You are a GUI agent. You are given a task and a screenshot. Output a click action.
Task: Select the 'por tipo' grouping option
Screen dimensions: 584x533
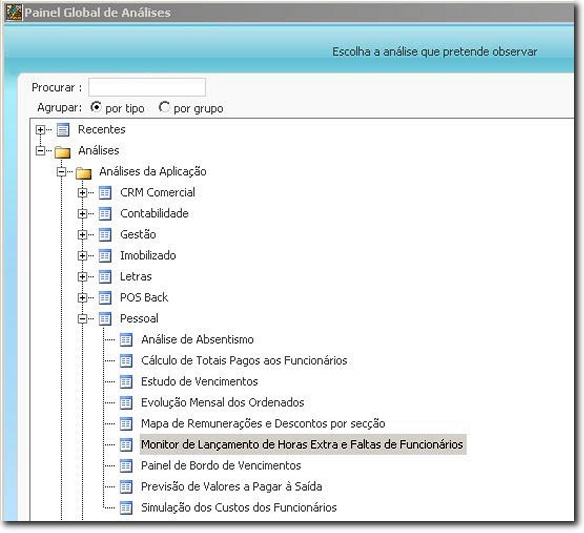(x=96, y=107)
